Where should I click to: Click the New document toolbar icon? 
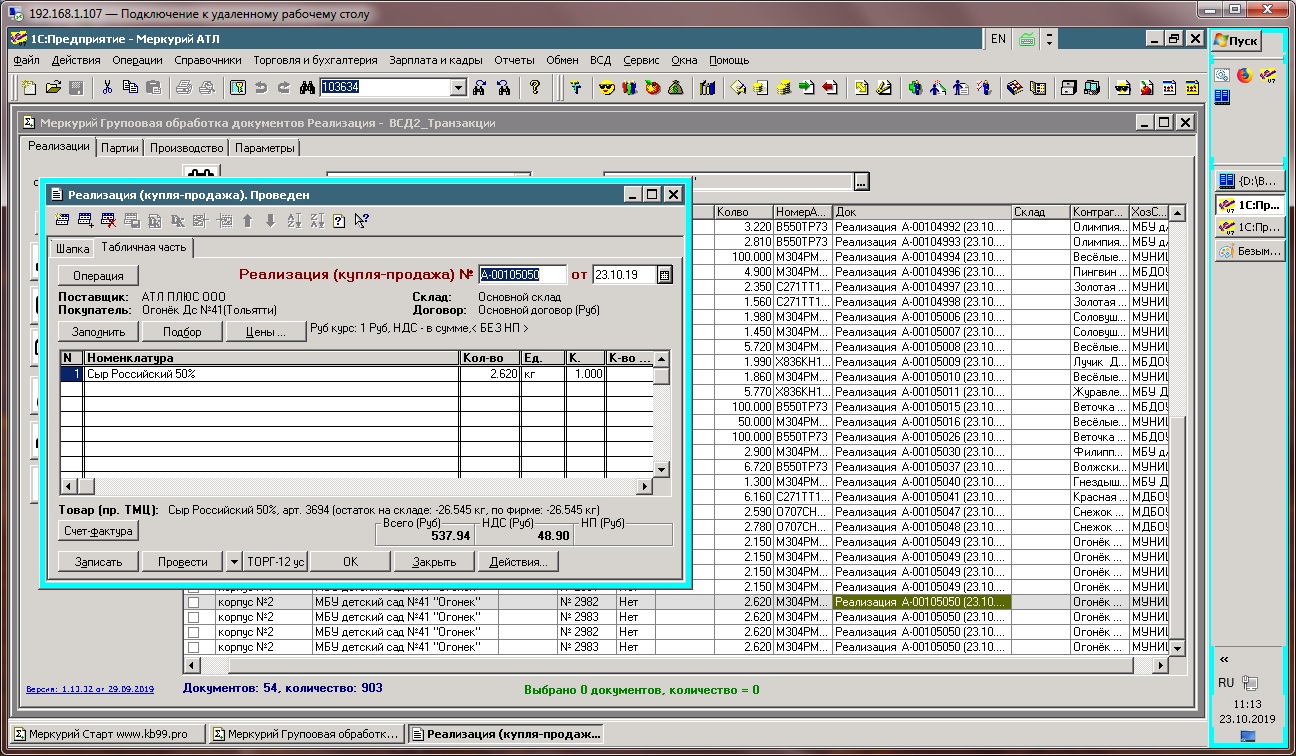pos(29,88)
